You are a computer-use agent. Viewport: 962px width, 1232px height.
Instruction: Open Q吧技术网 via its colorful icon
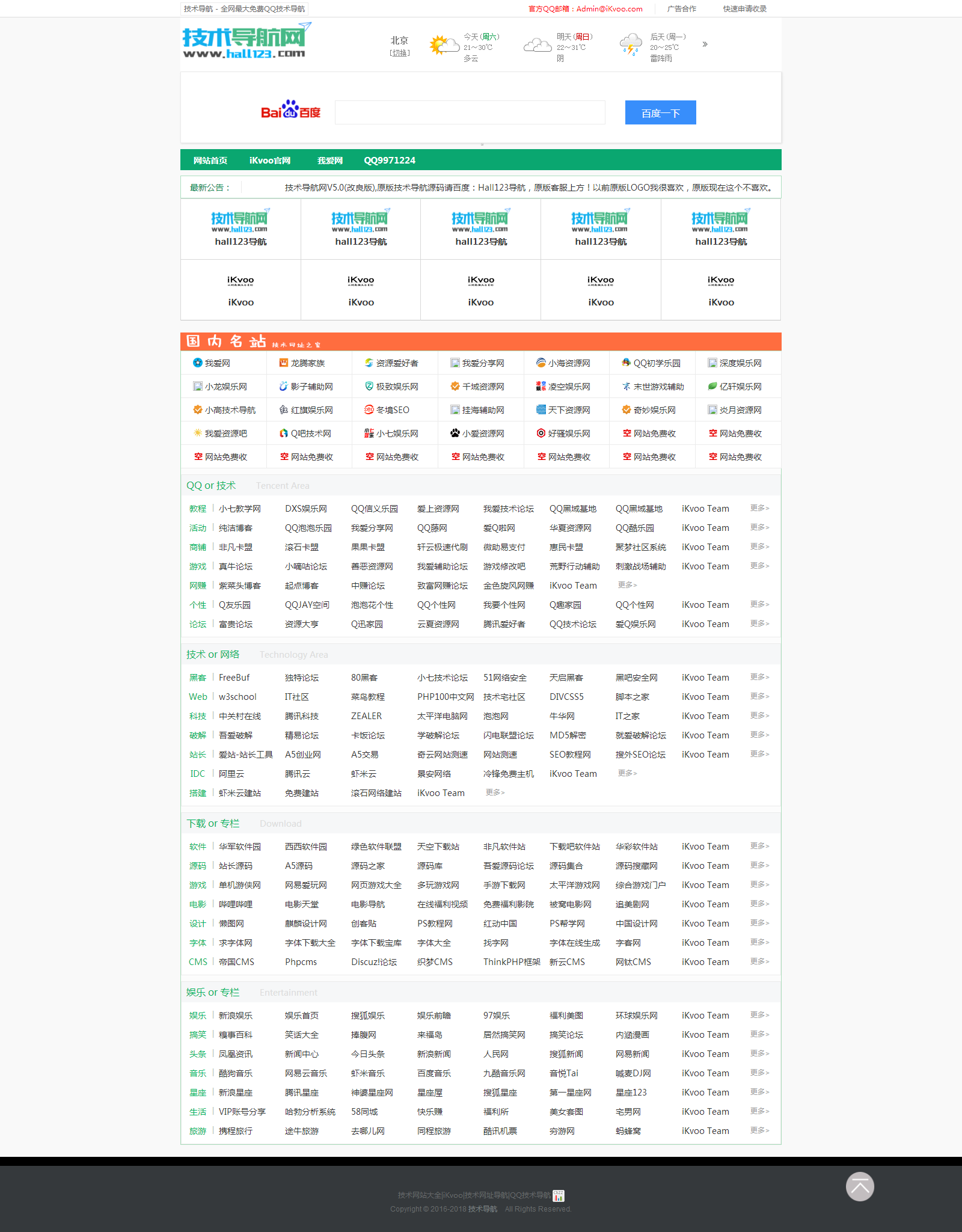click(x=283, y=433)
